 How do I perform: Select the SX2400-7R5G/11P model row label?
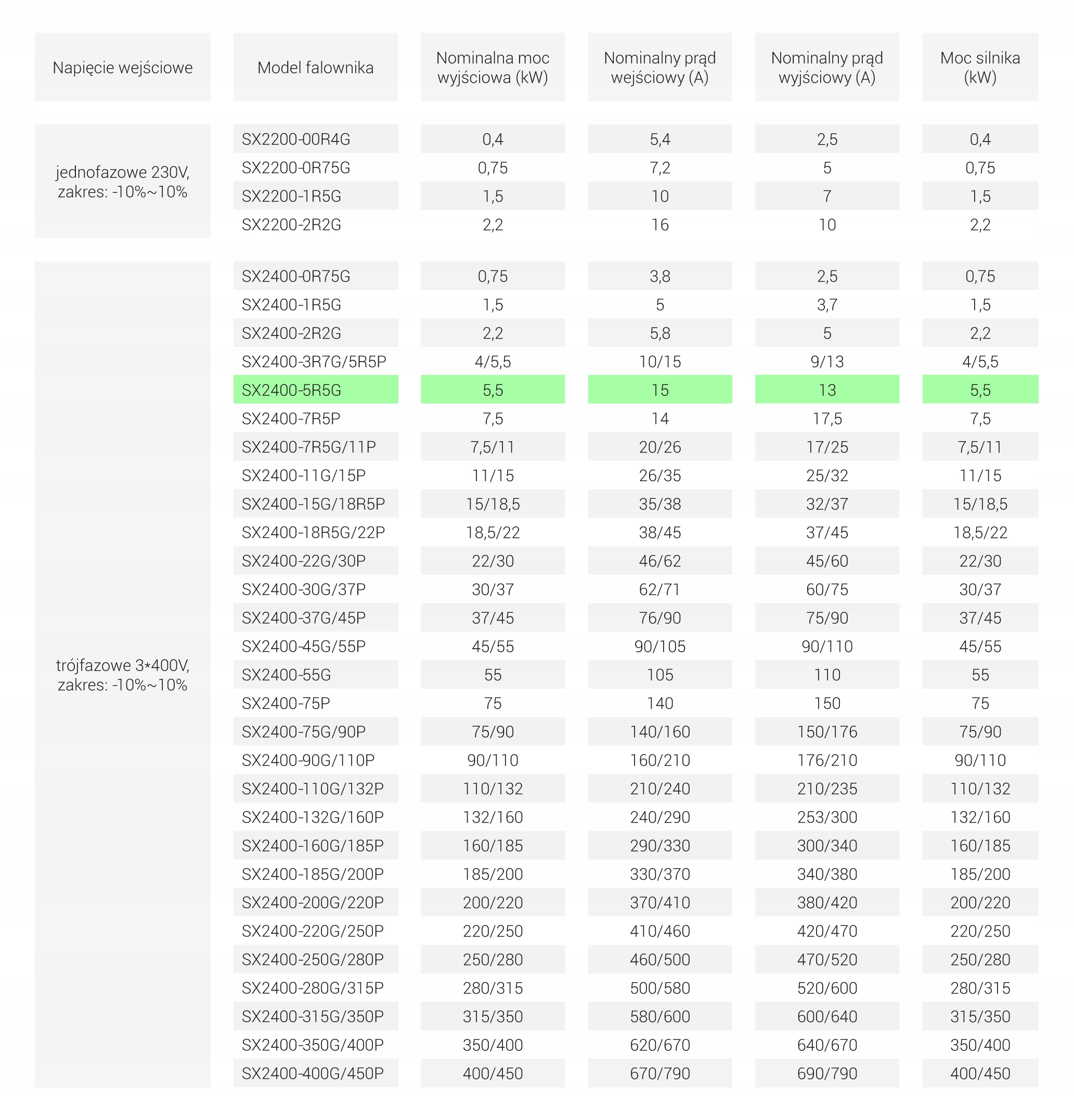[315, 447]
